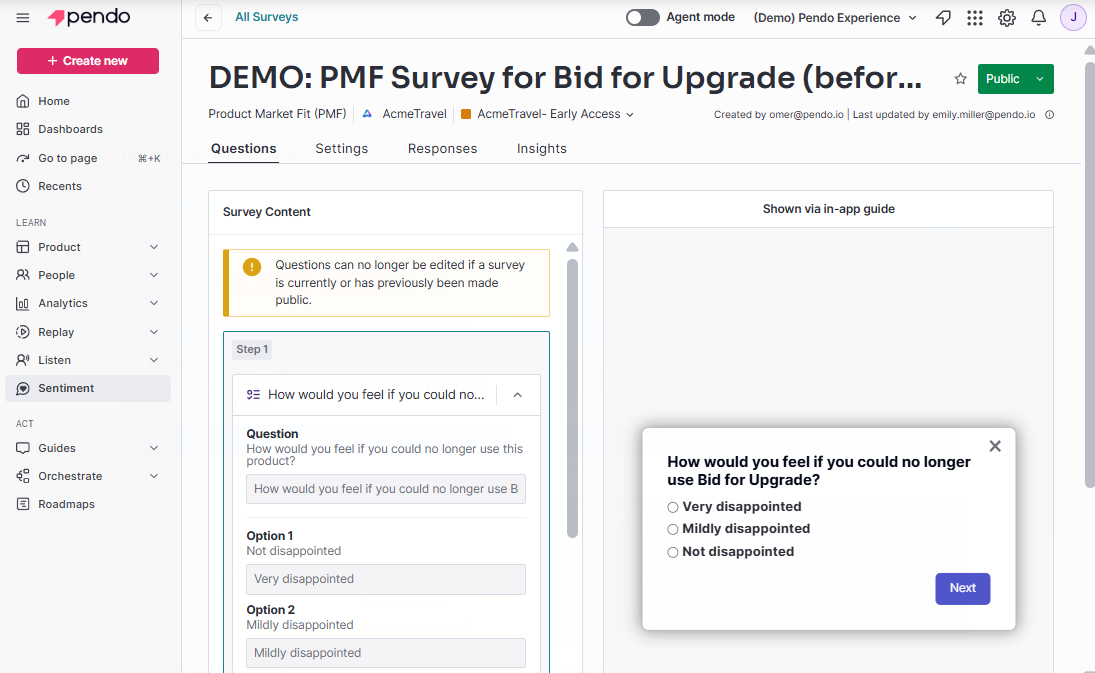Click Next in survey preview
This screenshot has height=673, width=1095.
(962, 589)
